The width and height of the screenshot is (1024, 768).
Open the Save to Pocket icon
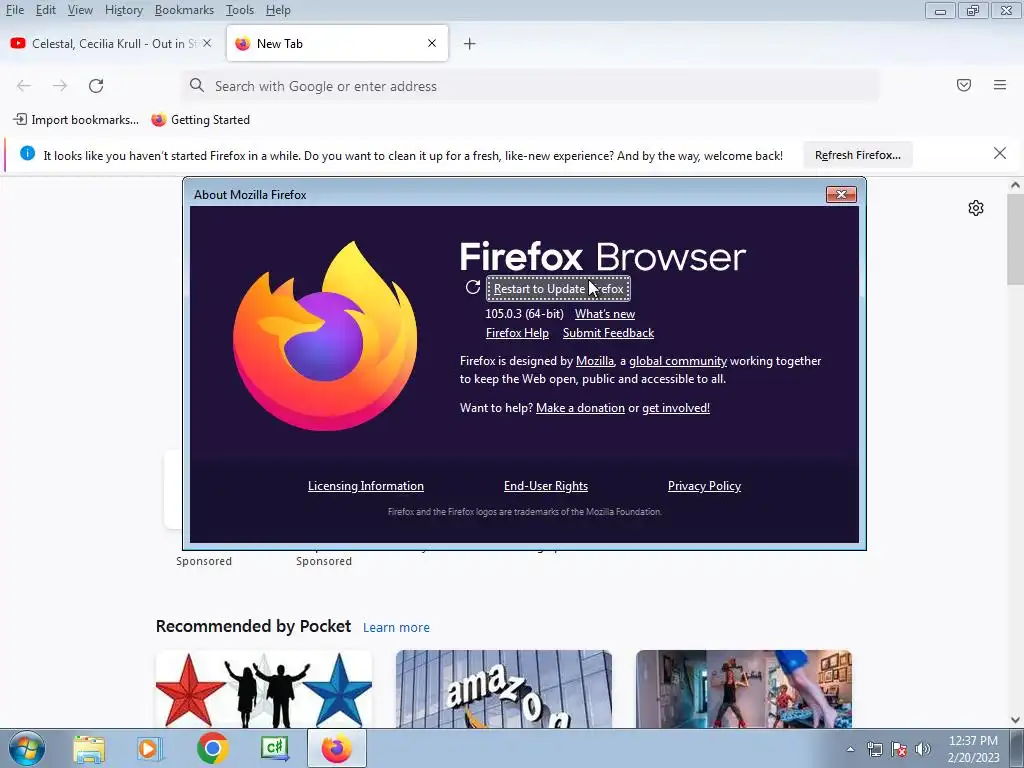point(964,85)
